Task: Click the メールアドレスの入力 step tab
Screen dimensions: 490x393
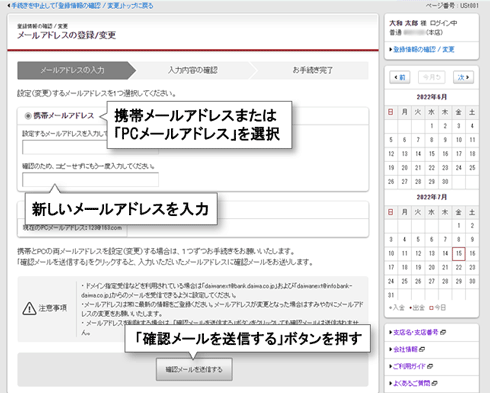Action: tap(77, 70)
